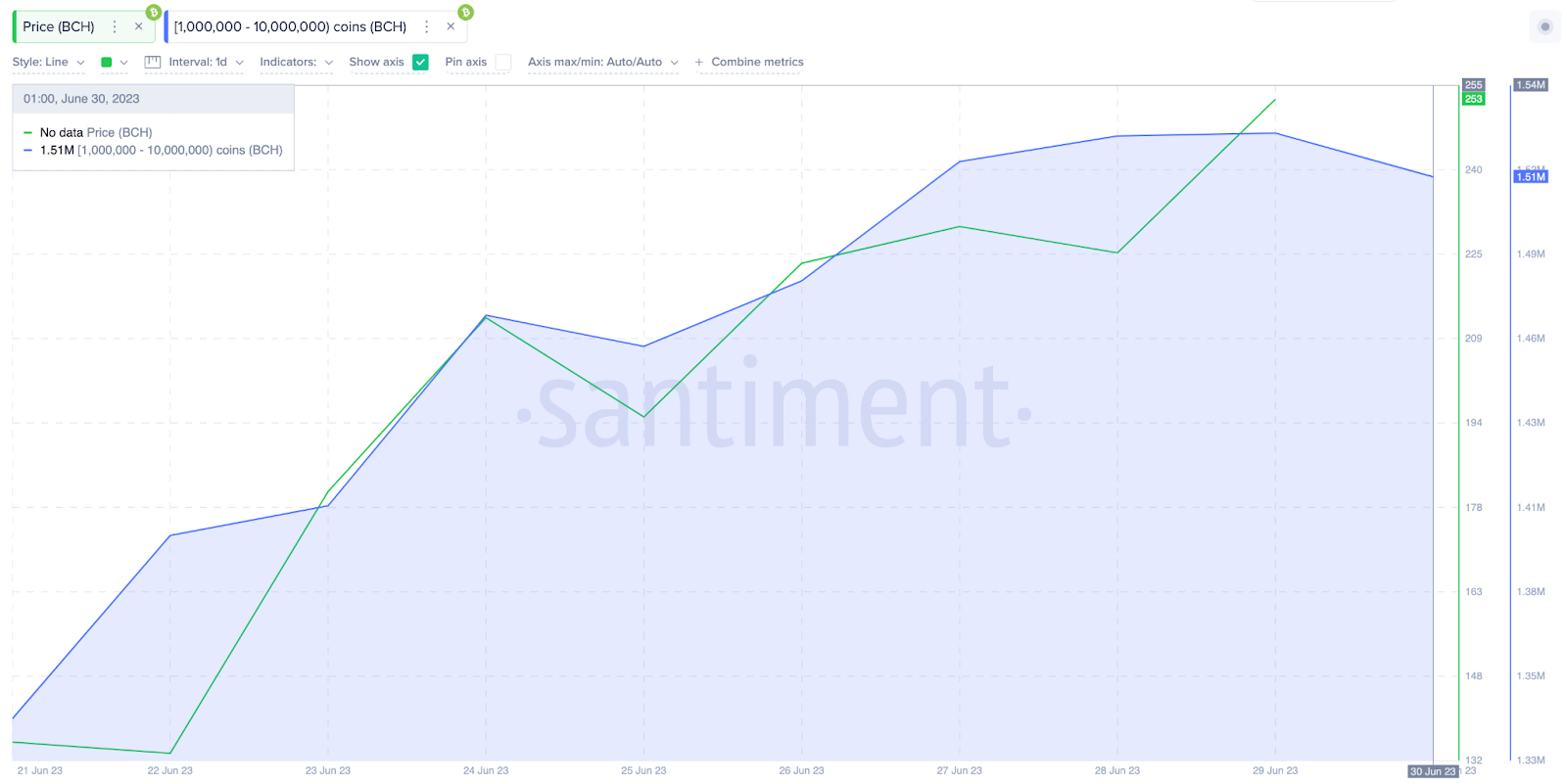The width and height of the screenshot is (1567, 784).
Task: Click the green 253 price value badge
Action: pos(1474,99)
